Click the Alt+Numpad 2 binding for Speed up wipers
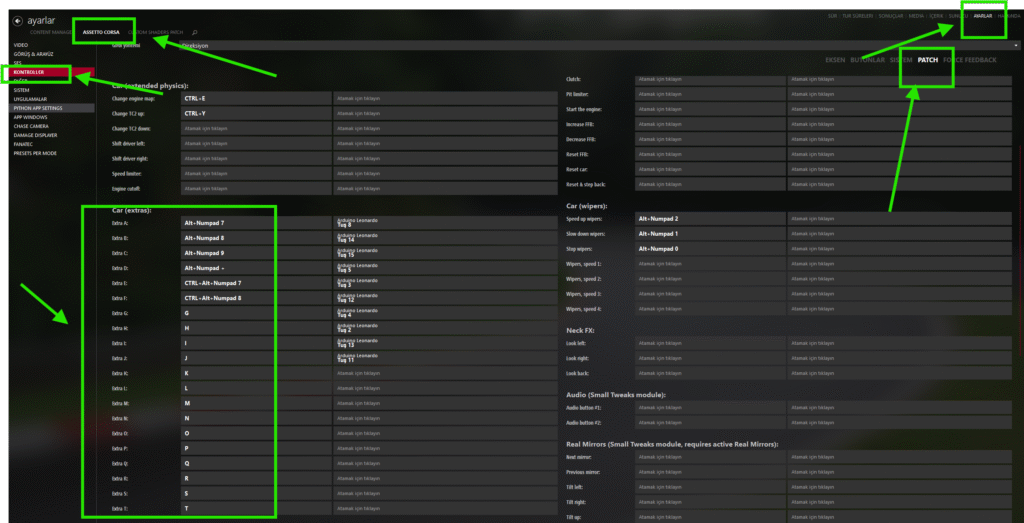Image resolution: width=1024 pixels, height=523 pixels. [x=710, y=219]
